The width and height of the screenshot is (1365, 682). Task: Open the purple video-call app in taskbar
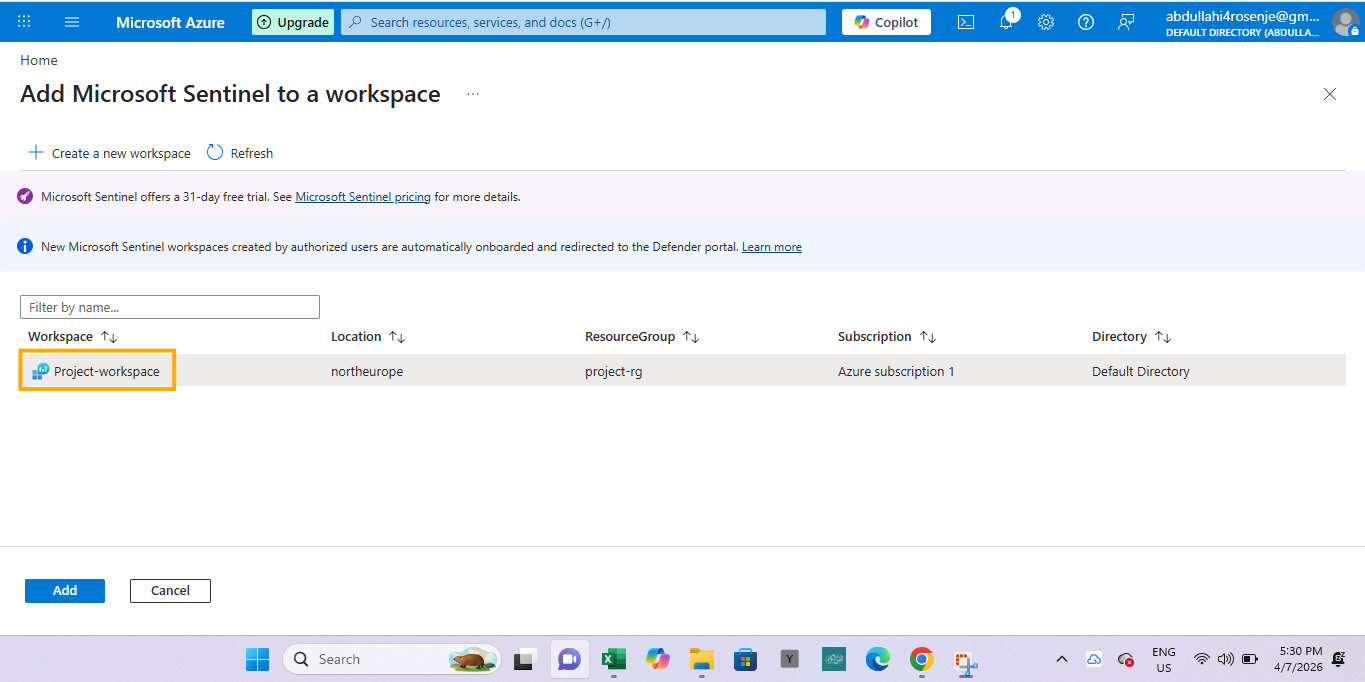click(x=570, y=659)
